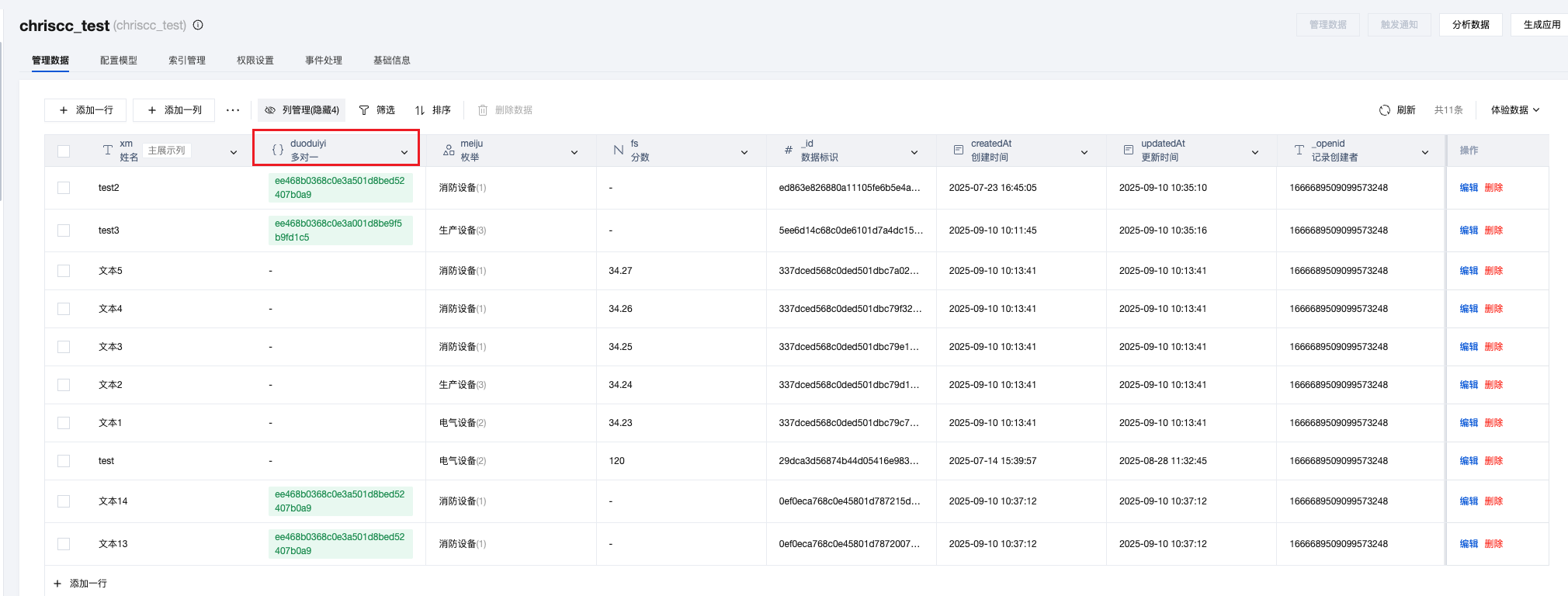The image size is (1568, 596).
Task: Click the plus icon in bottom add-row link
Action: pyautogui.click(x=57, y=584)
